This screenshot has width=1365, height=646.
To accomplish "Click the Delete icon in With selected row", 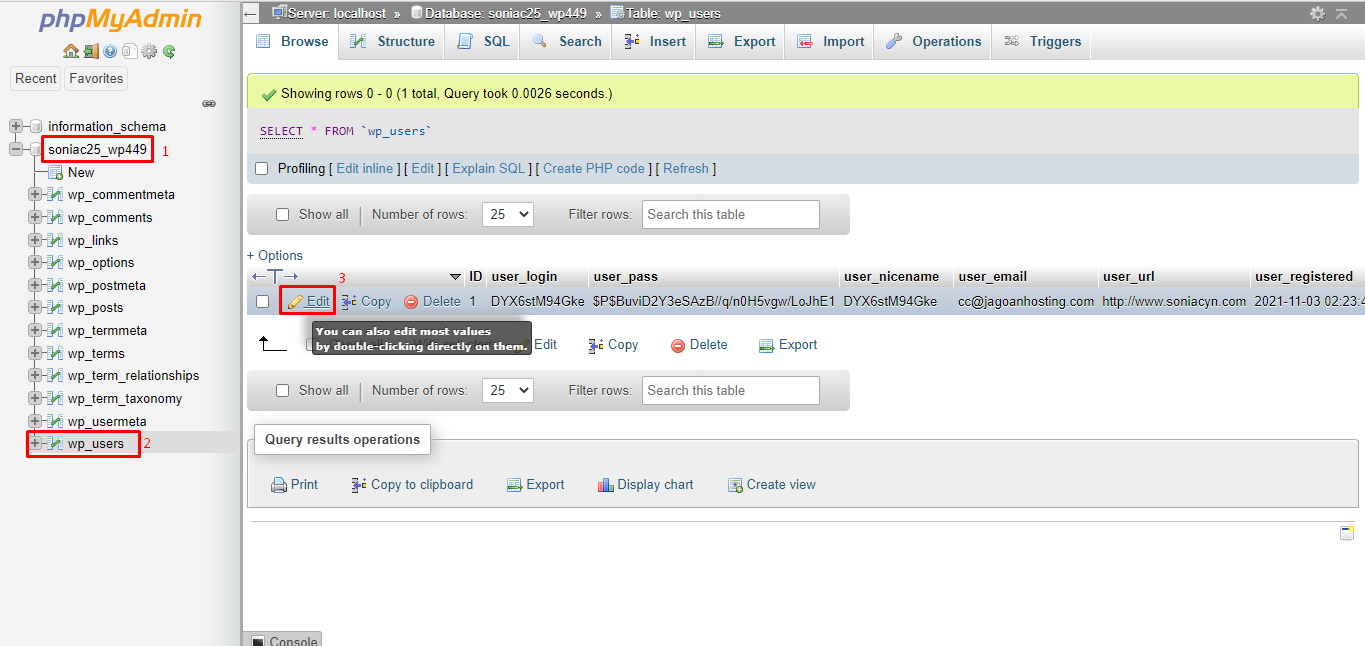I will (x=678, y=345).
